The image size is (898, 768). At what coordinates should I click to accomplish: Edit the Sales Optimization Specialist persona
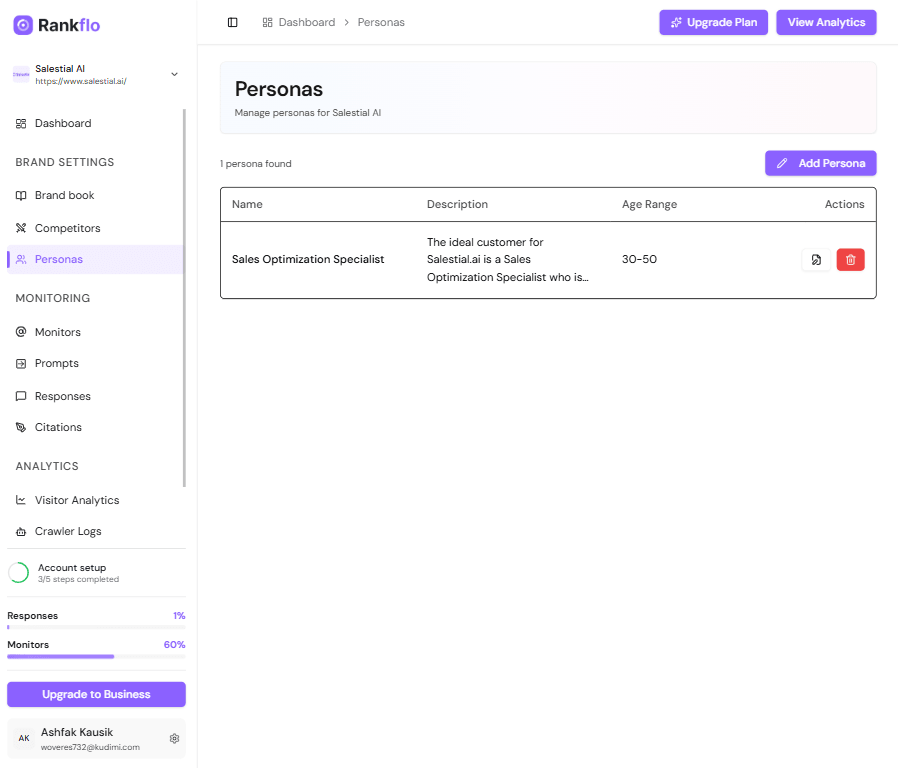[816, 259]
